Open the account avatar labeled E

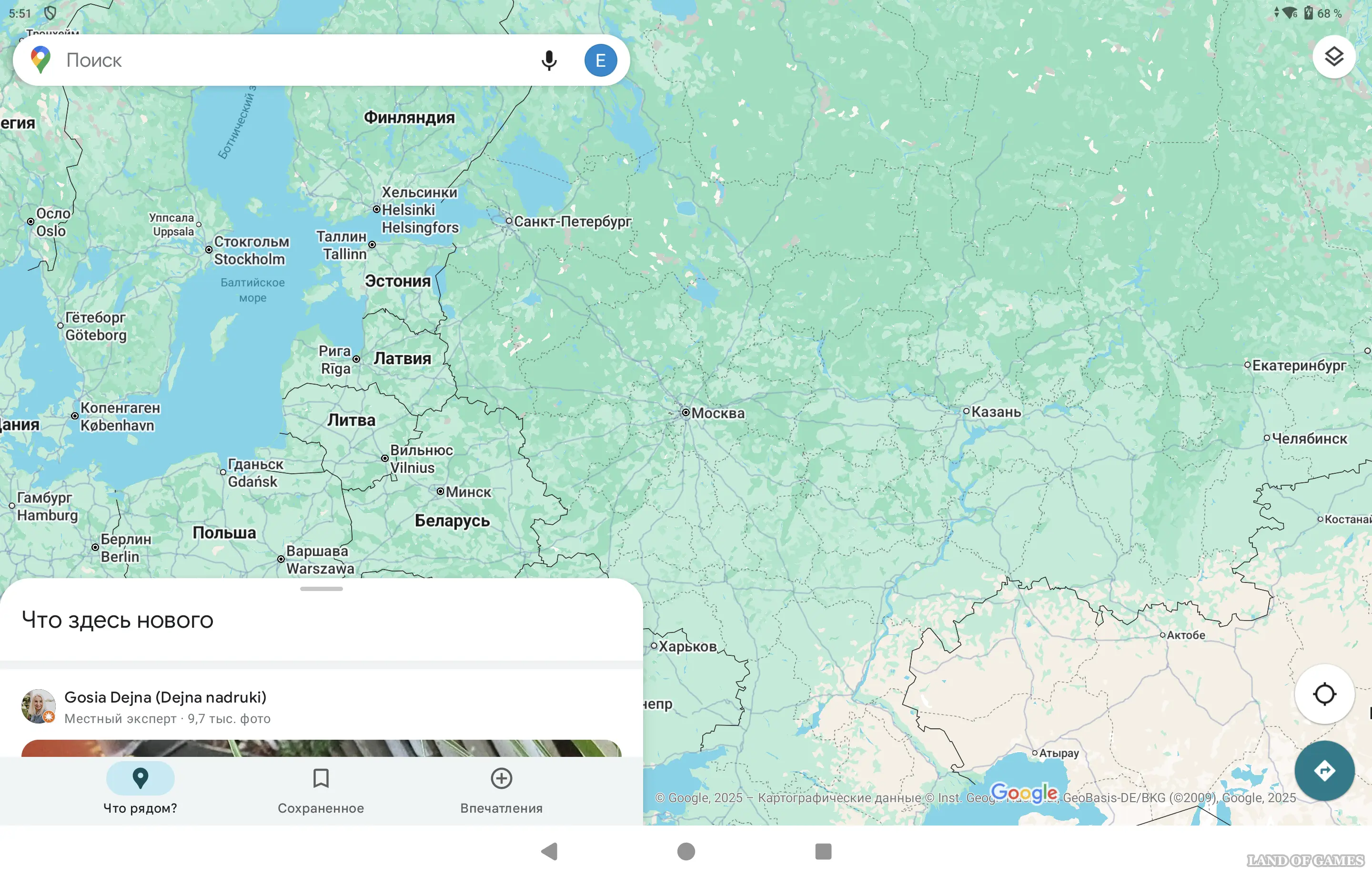[600, 61]
